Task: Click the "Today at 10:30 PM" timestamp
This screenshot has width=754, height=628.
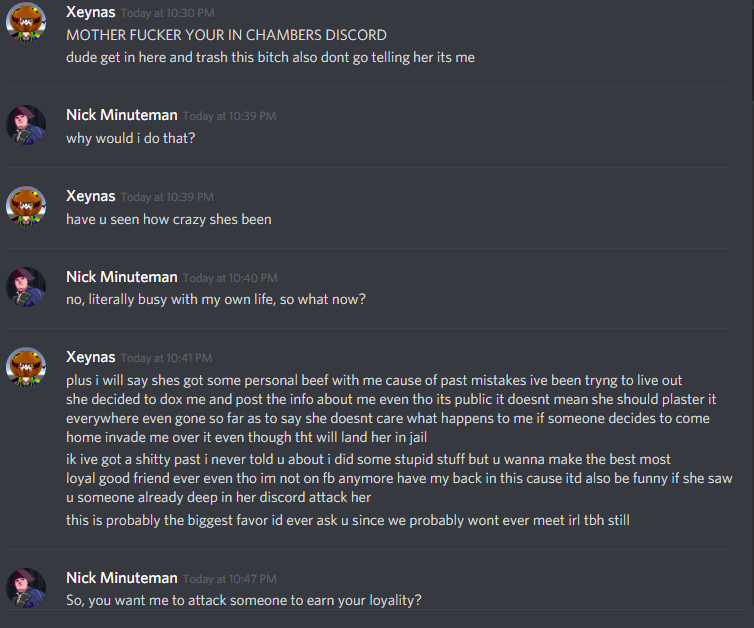Action: [167, 14]
